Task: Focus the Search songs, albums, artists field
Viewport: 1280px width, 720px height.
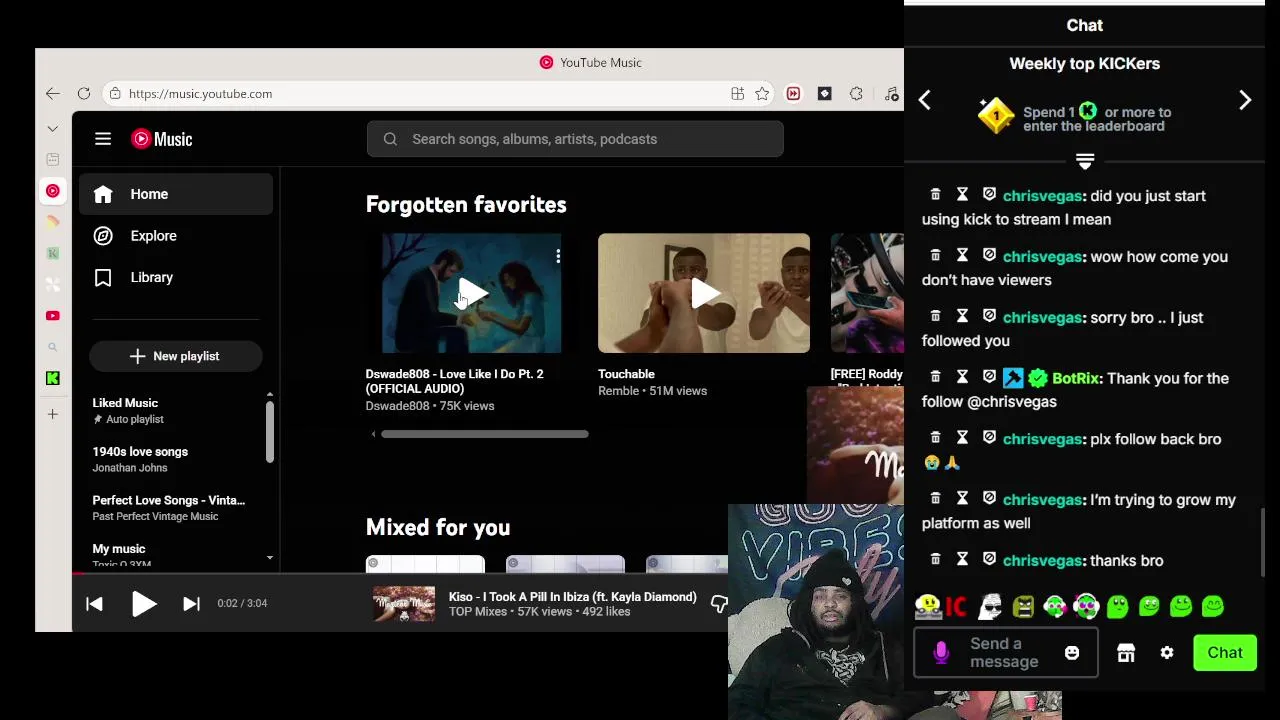Action: [x=575, y=139]
